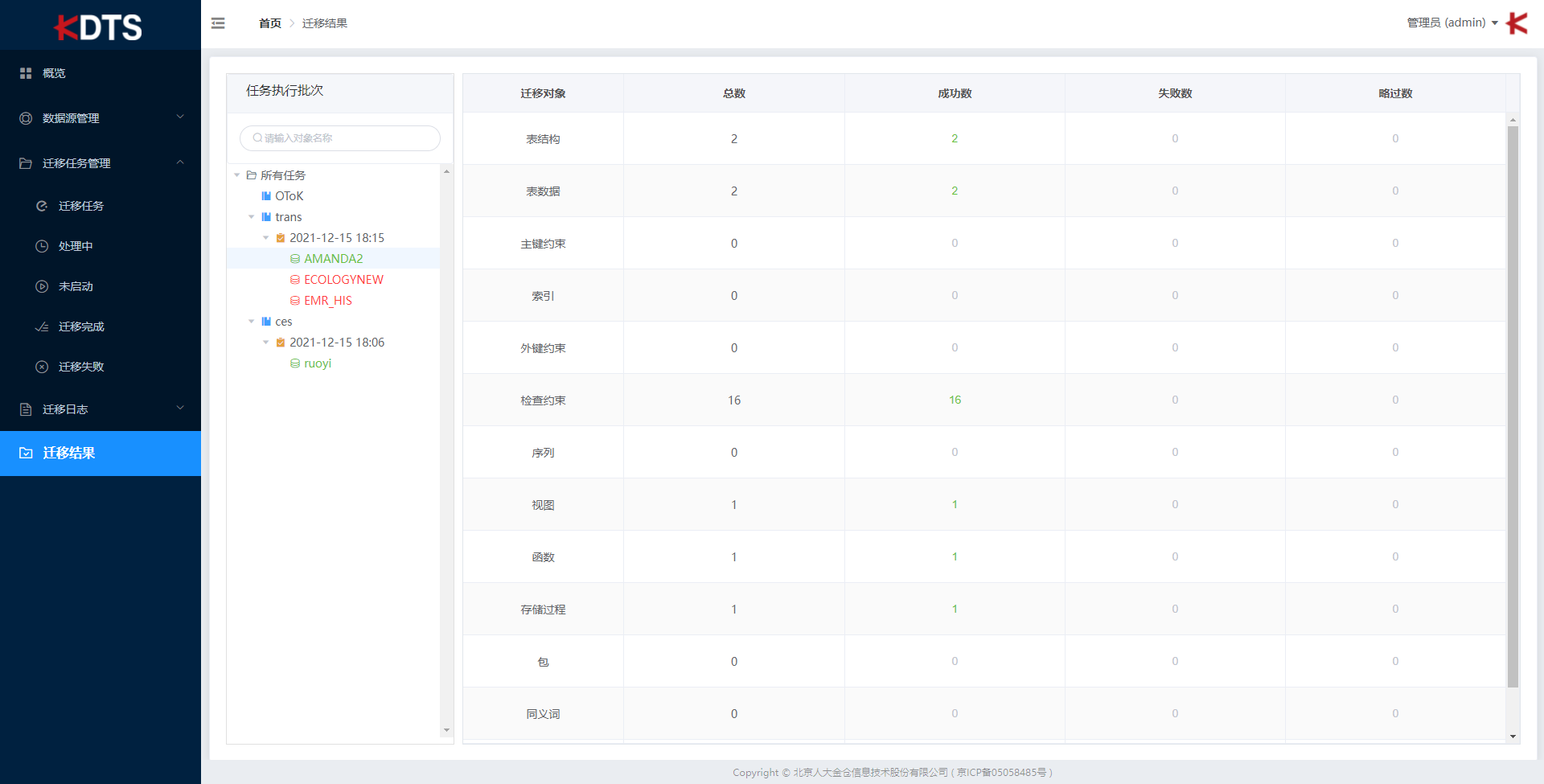The height and width of the screenshot is (784, 1544).
Task: Click the 略过数 column header
Action: tap(1395, 93)
